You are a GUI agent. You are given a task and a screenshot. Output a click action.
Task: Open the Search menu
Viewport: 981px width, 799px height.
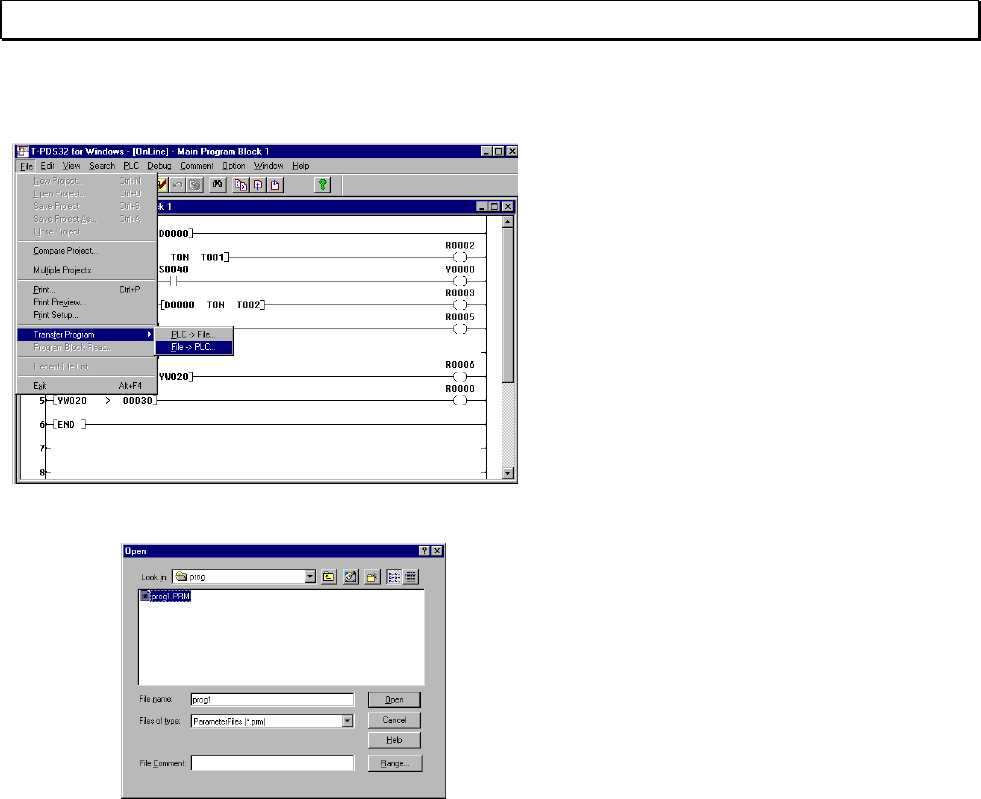pyautogui.click(x=102, y=166)
